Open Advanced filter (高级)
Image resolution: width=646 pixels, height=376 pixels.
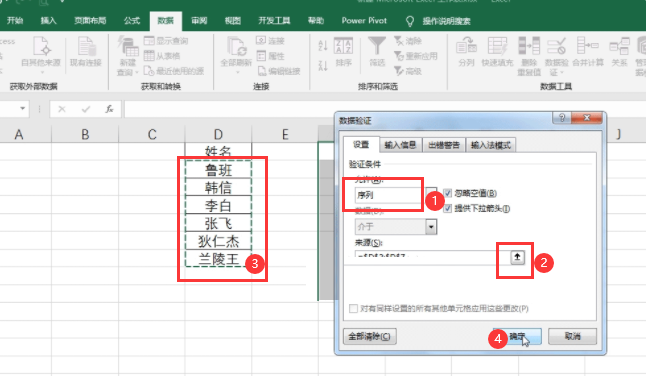pyautogui.click(x=408, y=71)
